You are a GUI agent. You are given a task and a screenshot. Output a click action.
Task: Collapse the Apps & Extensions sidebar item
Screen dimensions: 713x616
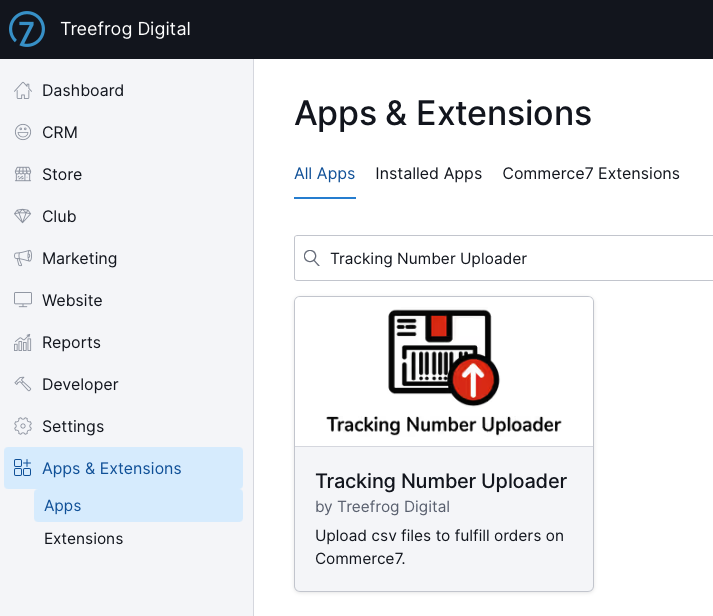[123, 468]
